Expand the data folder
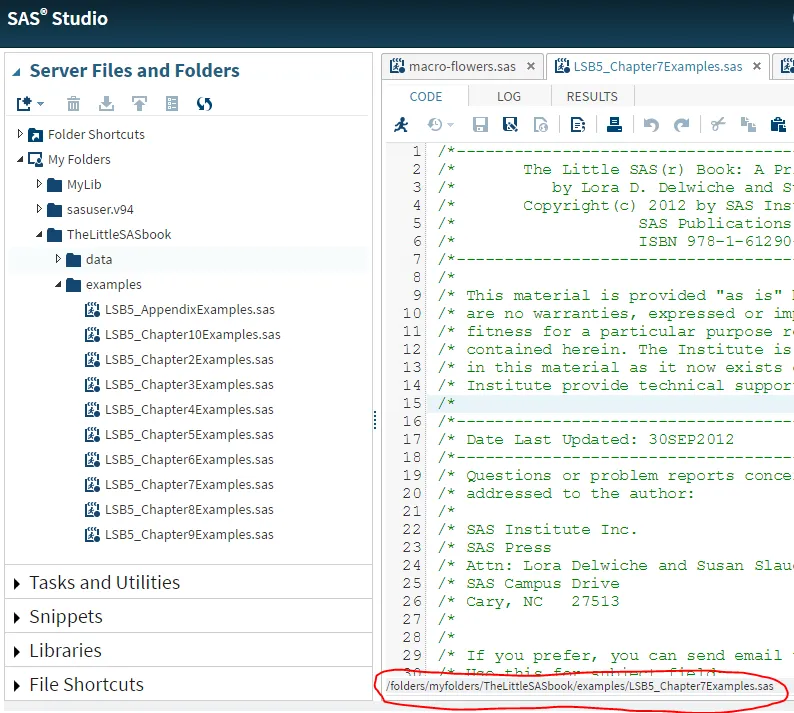 [x=58, y=259]
